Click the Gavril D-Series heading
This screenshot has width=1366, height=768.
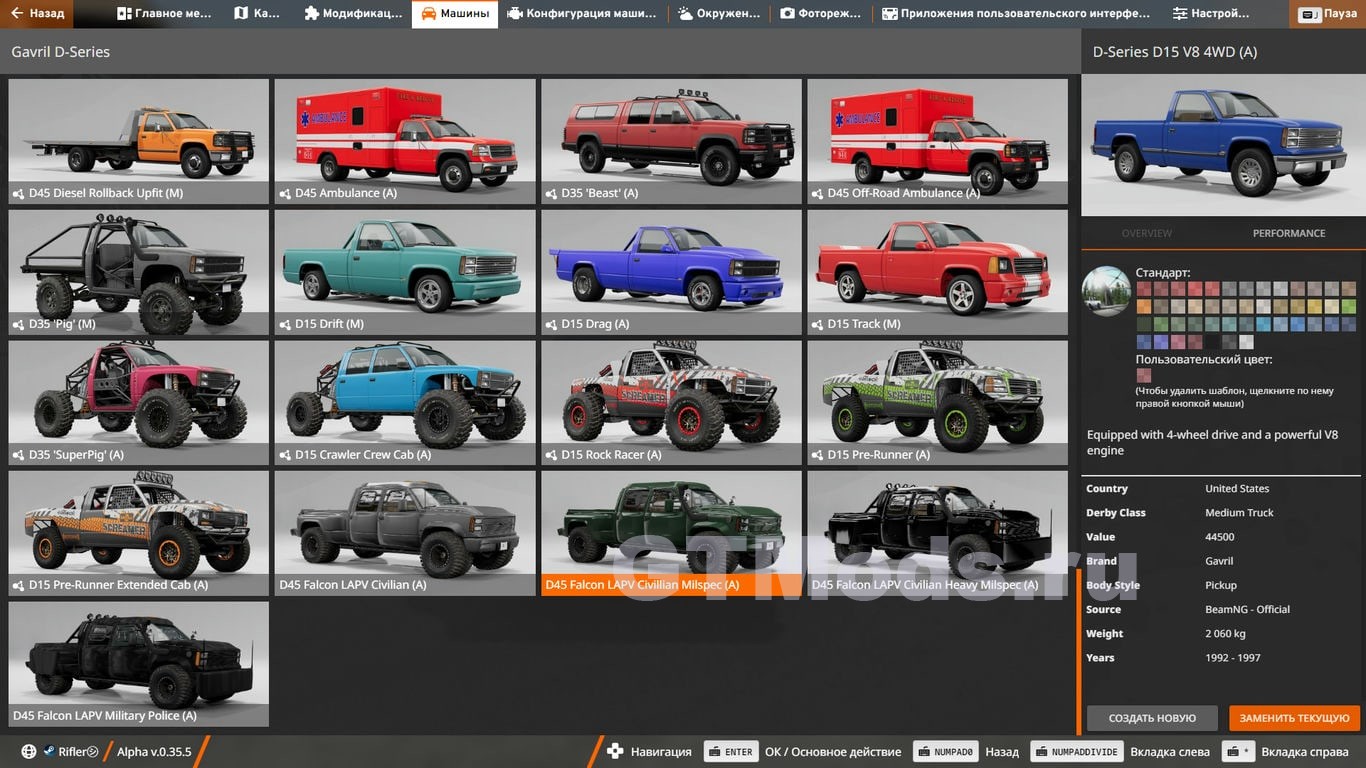(61, 51)
